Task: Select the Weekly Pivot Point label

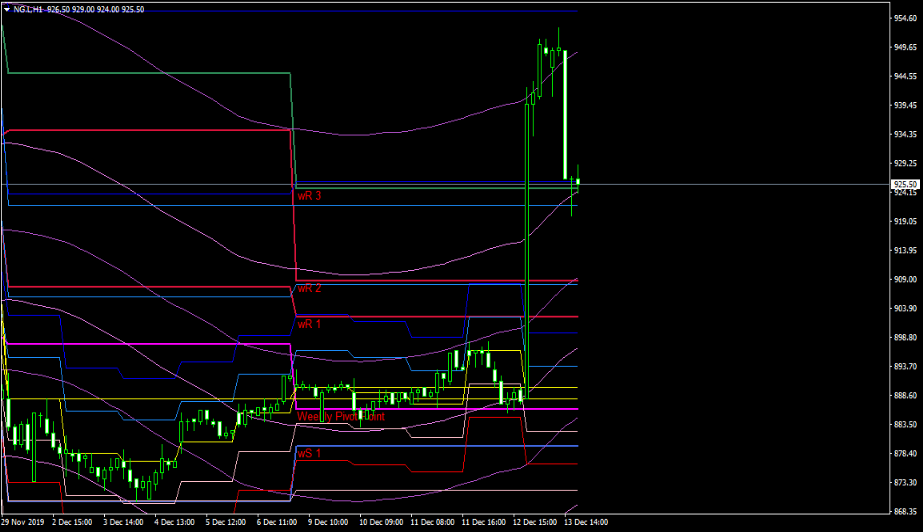Action: tap(341, 414)
